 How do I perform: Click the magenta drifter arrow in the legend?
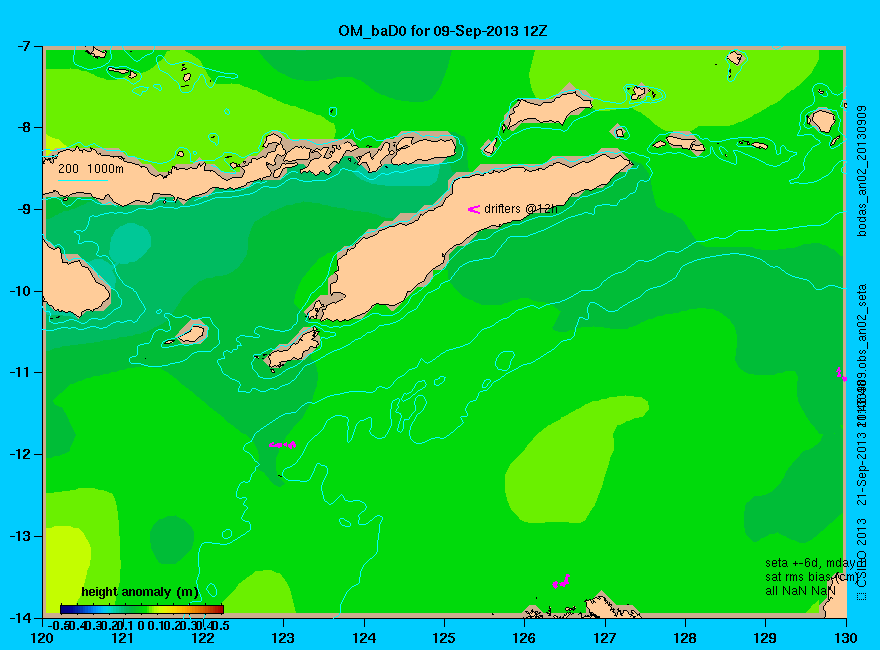tap(474, 209)
